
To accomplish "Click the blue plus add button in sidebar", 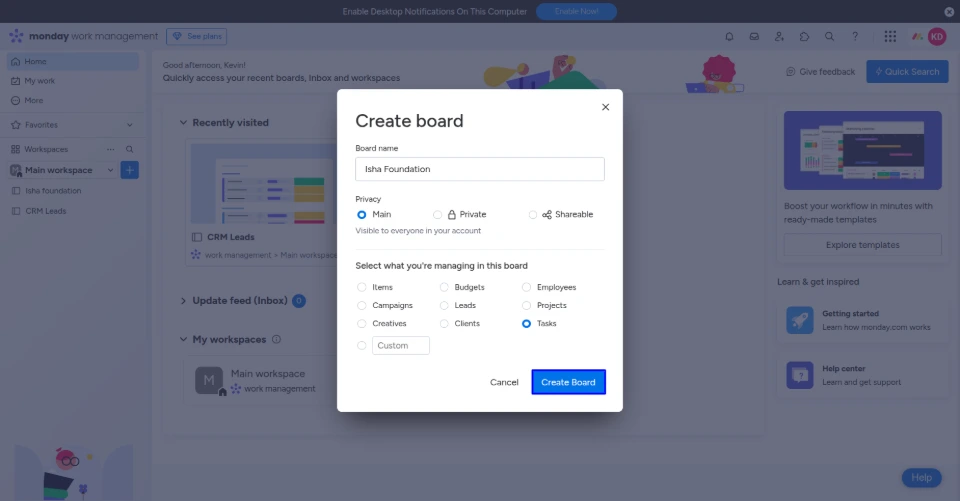I will pyautogui.click(x=130, y=170).
